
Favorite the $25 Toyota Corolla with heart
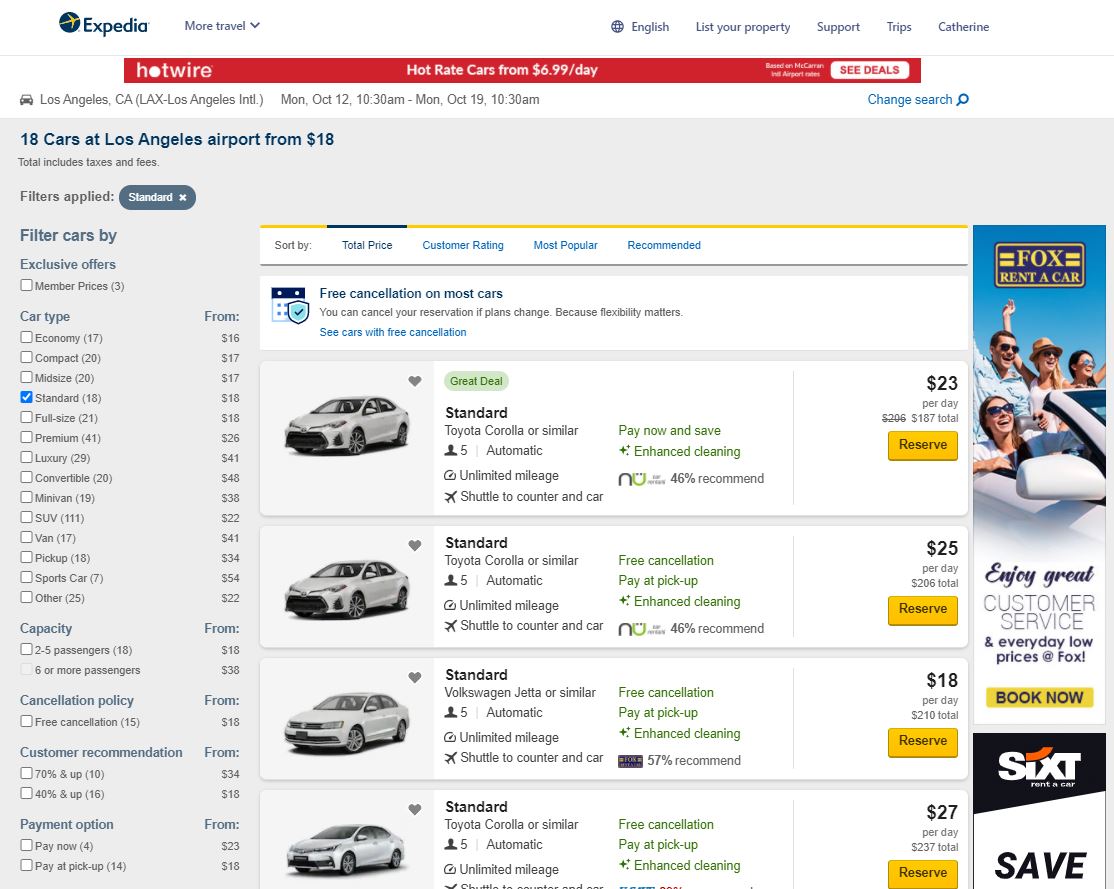415,546
